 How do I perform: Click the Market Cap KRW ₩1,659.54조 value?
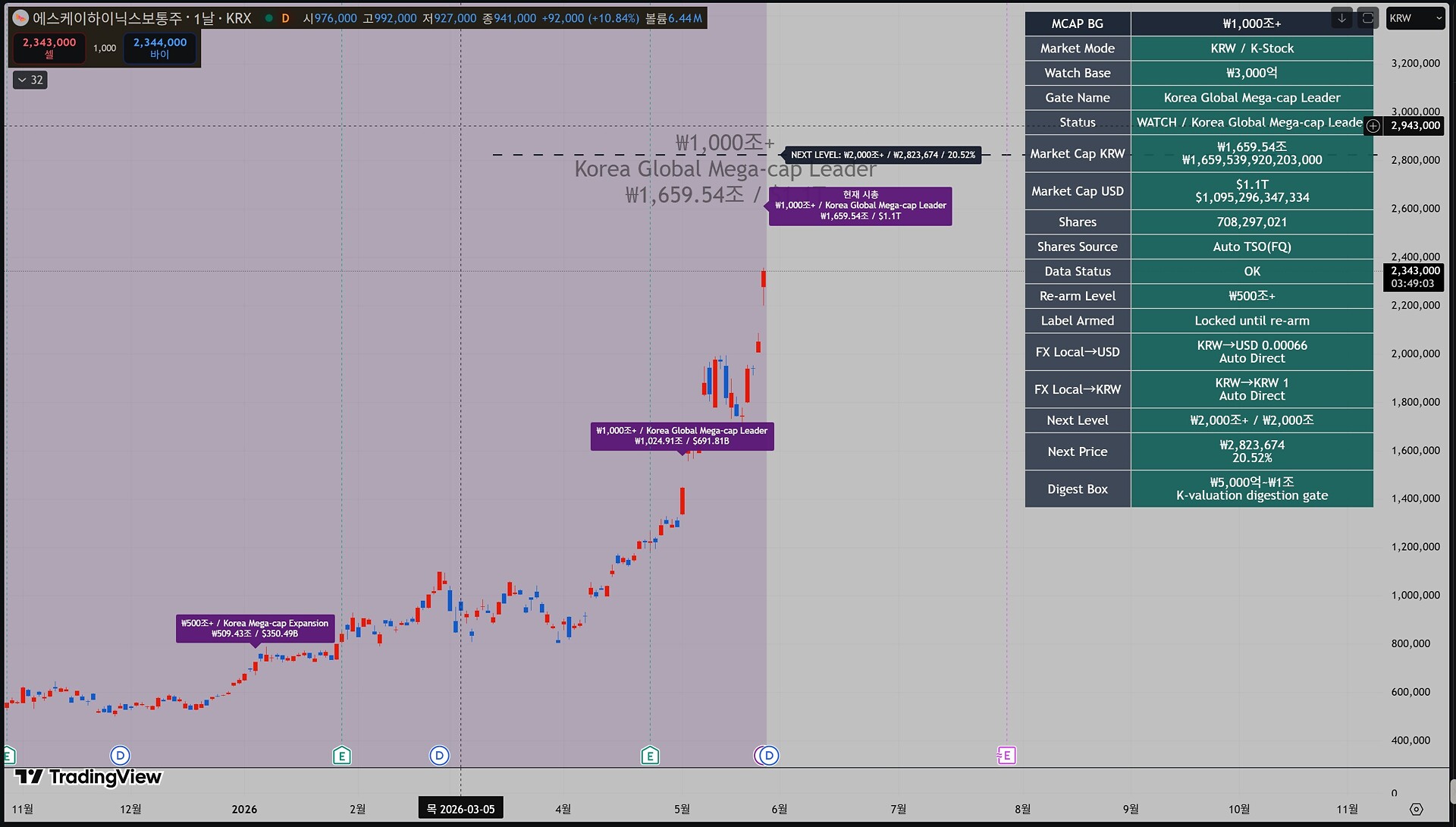pyautogui.click(x=1252, y=153)
